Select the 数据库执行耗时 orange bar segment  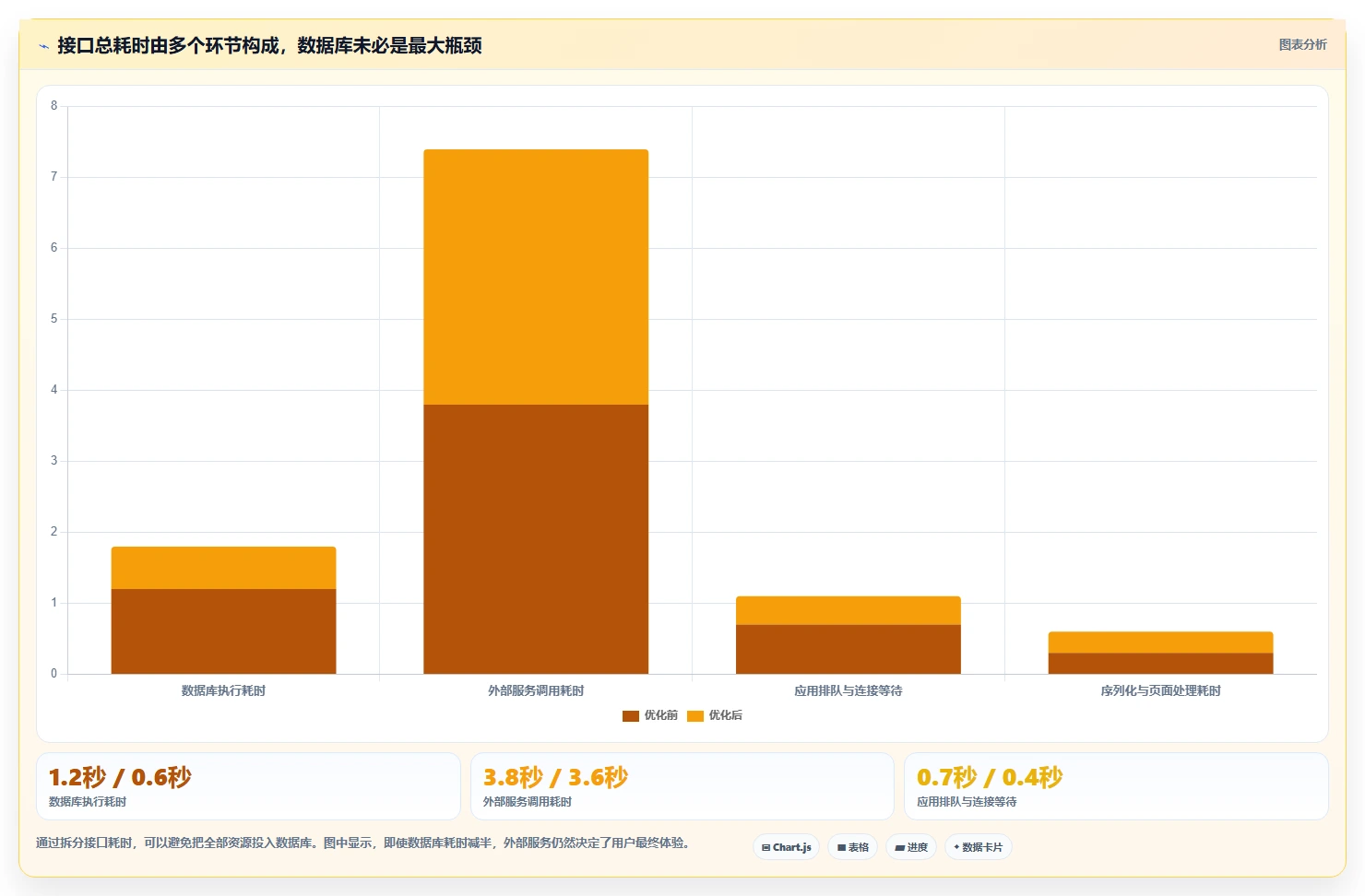pyautogui.click(x=224, y=568)
